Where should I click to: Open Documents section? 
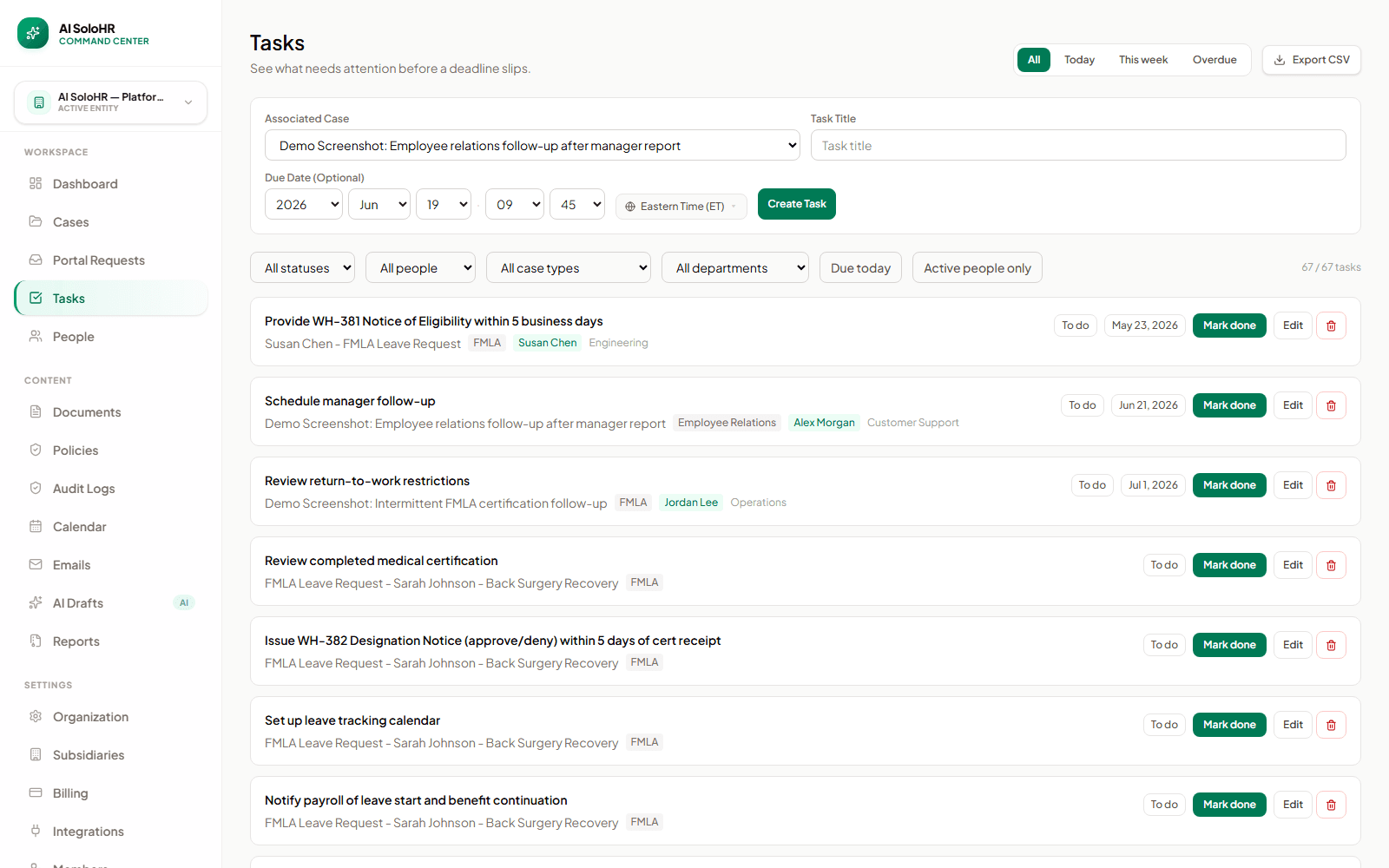click(x=111, y=412)
